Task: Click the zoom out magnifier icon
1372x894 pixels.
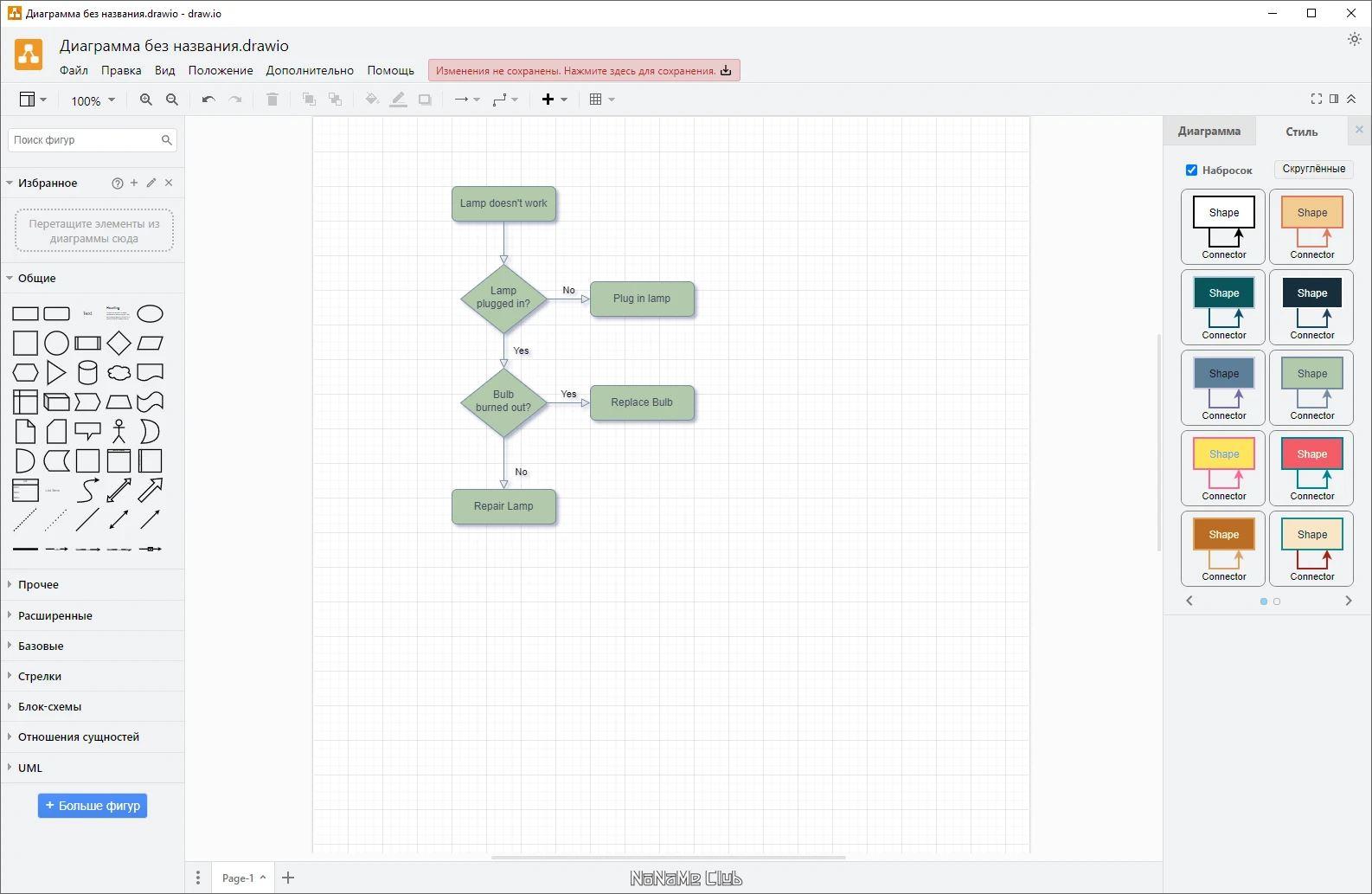Action: 172,100
